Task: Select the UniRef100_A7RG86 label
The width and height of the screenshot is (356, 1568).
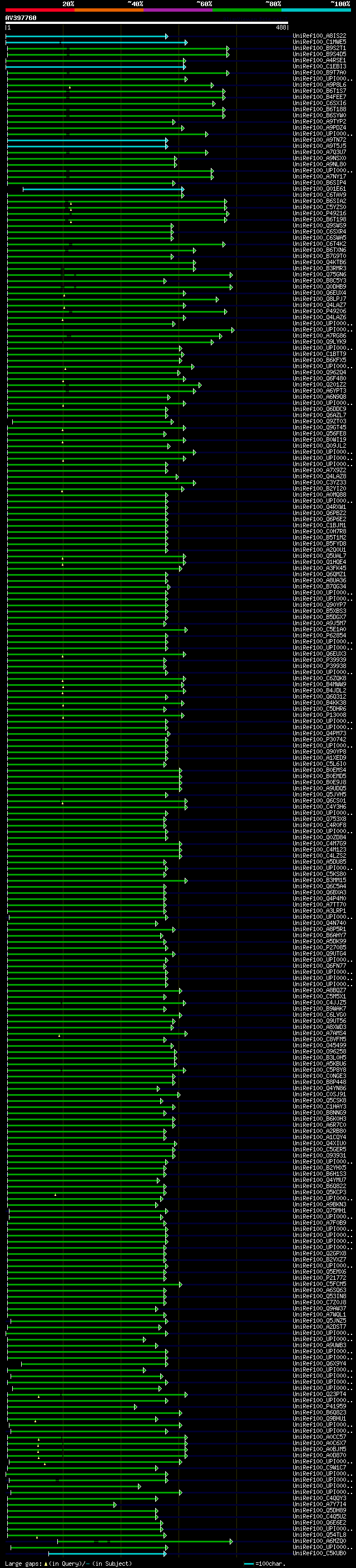Action: click(x=319, y=336)
